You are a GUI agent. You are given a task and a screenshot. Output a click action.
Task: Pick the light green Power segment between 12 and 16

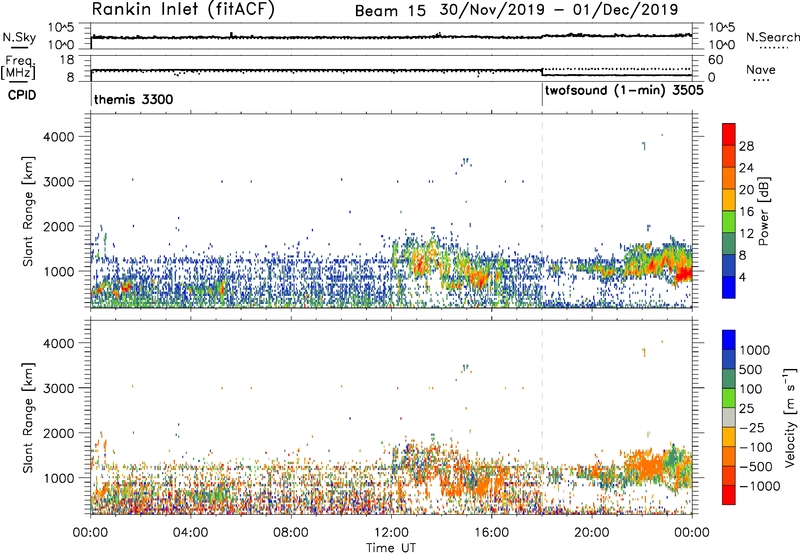(729, 221)
